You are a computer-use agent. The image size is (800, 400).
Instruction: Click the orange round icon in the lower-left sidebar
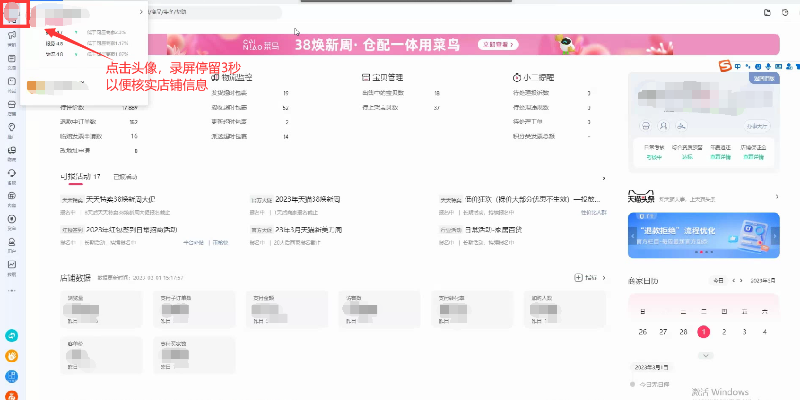(12, 356)
